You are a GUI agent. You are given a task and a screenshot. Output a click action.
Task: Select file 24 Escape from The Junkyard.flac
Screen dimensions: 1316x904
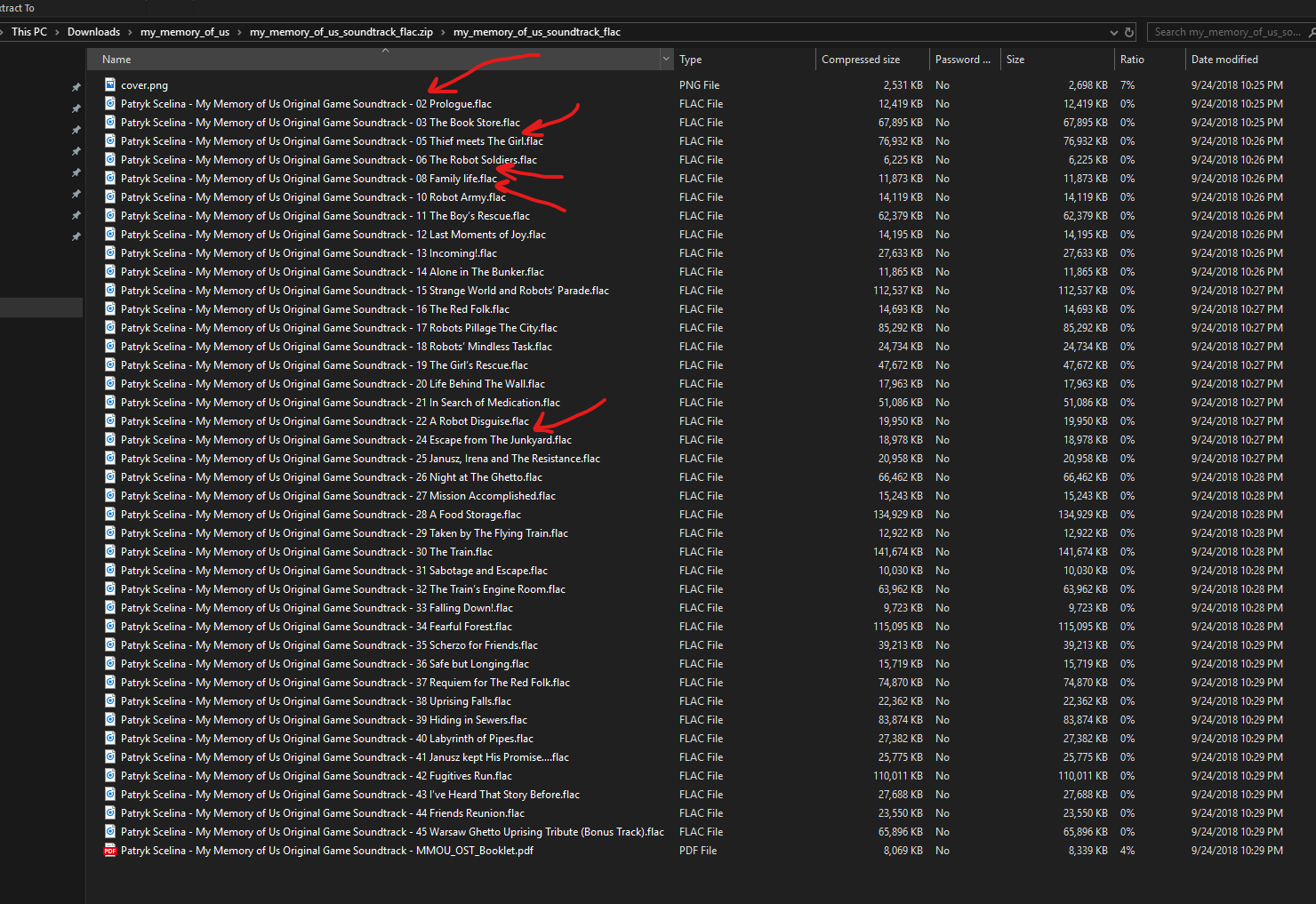click(347, 439)
